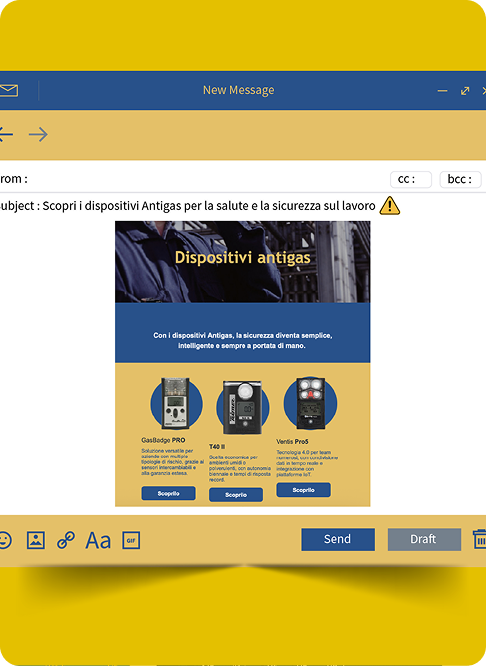The width and height of the screenshot is (486, 666).
Task: Click Scoprilo button under GasBadge PRO
Action: click(x=168, y=493)
